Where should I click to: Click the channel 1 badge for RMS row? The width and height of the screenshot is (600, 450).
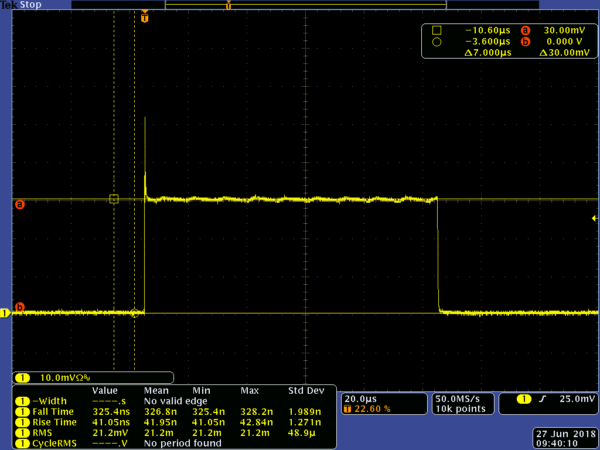coord(22,433)
